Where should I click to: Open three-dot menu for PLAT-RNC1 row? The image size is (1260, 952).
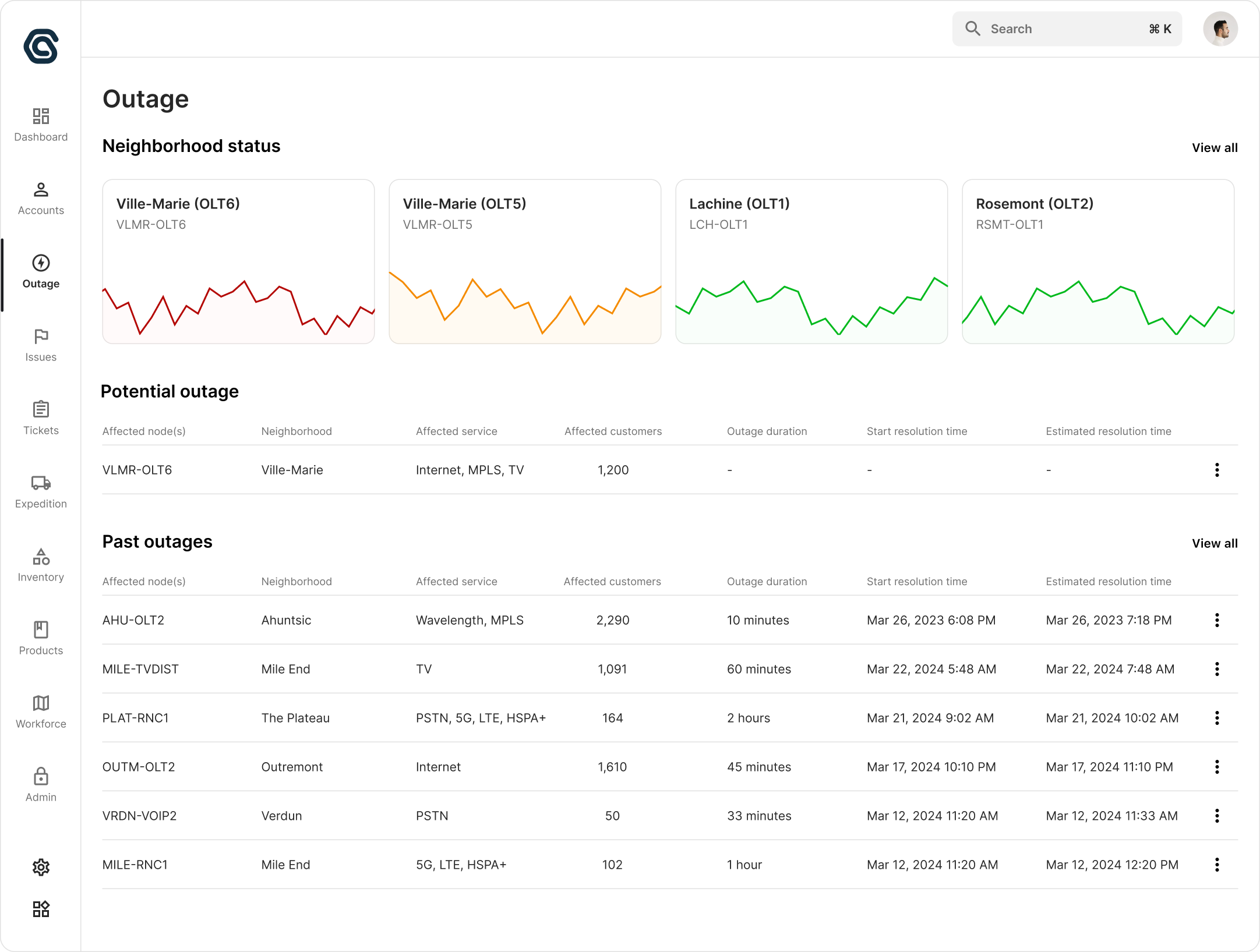click(1217, 718)
